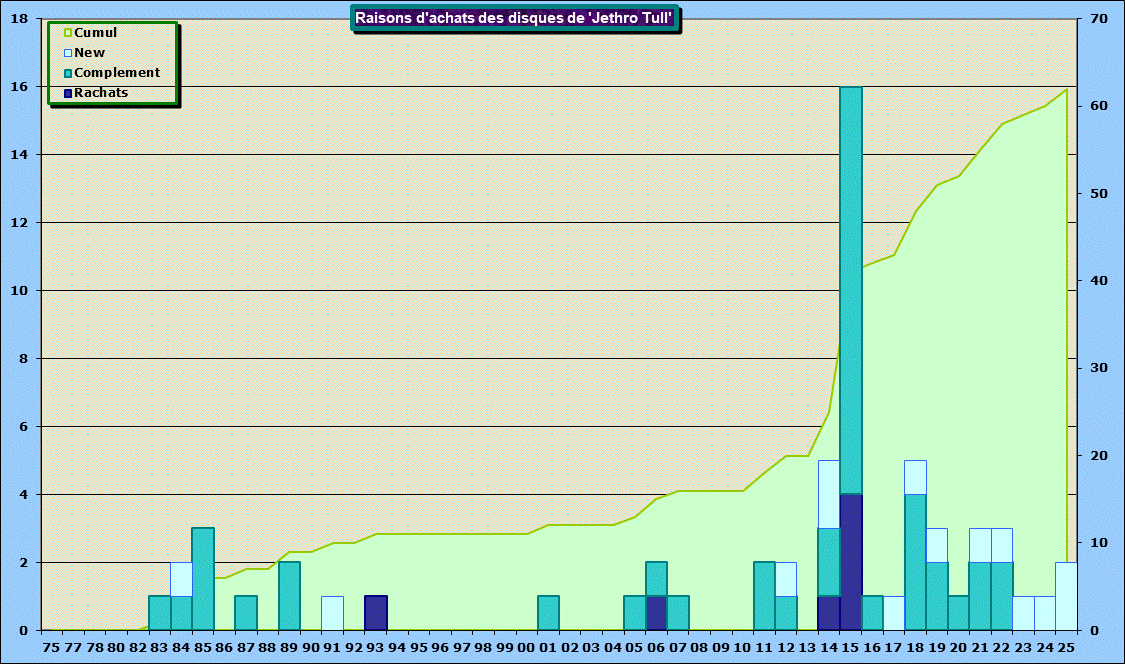Select the 'Cumul' legend label

pyautogui.click(x=96, y=33)
